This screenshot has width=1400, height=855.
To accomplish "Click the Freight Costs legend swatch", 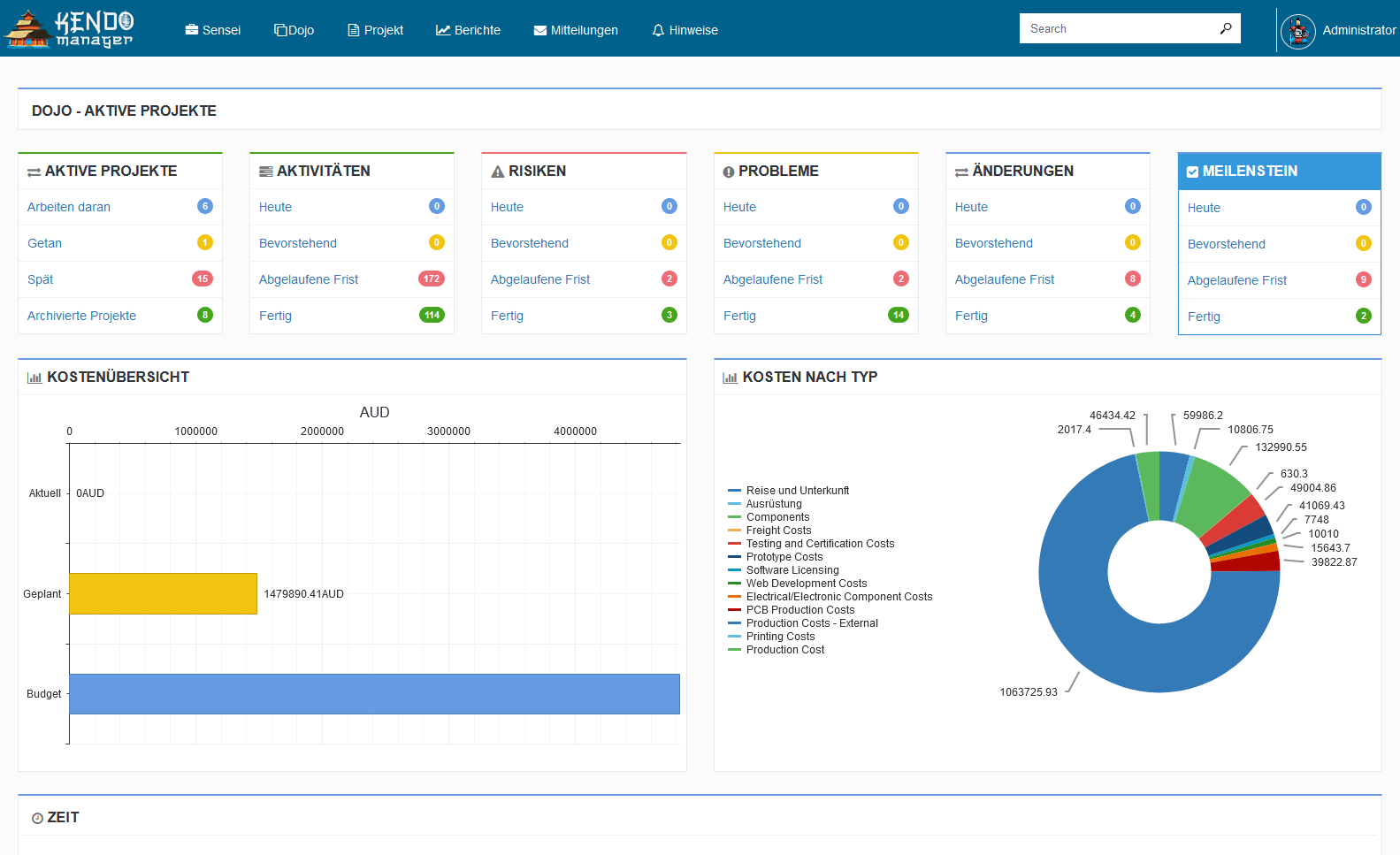I will [x=734, y=531].
